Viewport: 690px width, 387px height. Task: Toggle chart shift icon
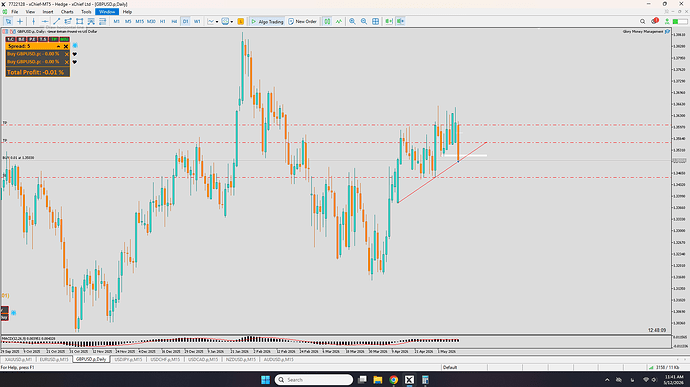(400, 21)
